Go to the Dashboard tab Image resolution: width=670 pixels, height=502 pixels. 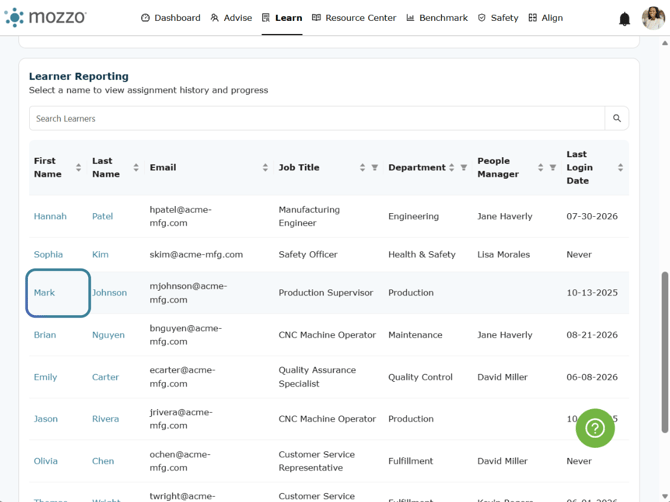tap(170, 18)
